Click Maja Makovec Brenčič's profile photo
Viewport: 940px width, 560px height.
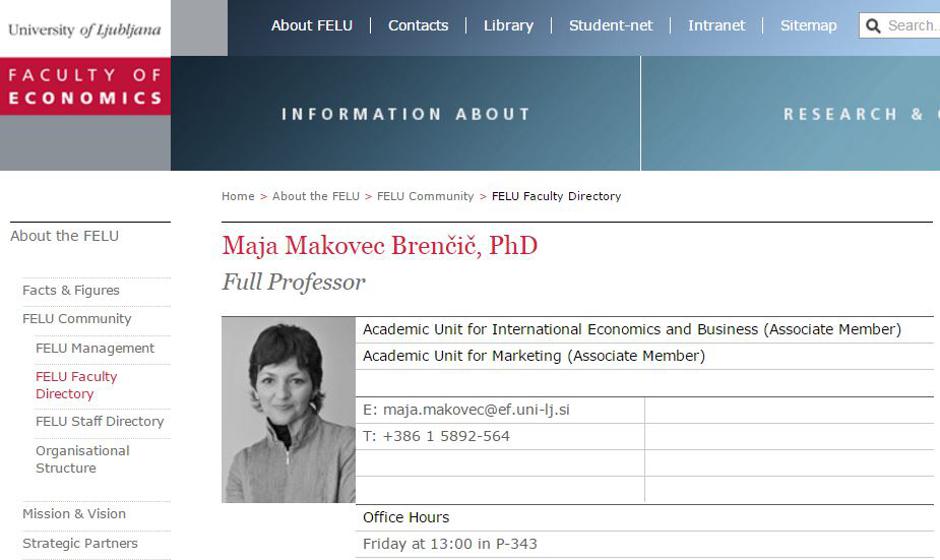288,409
